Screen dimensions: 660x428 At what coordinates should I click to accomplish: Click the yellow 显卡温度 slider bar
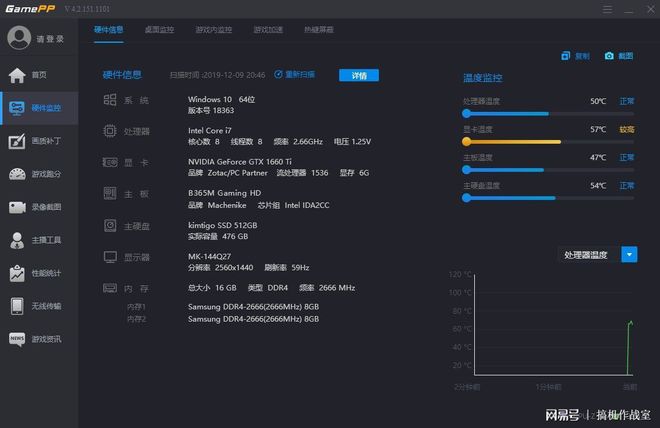tap(548, 142)
